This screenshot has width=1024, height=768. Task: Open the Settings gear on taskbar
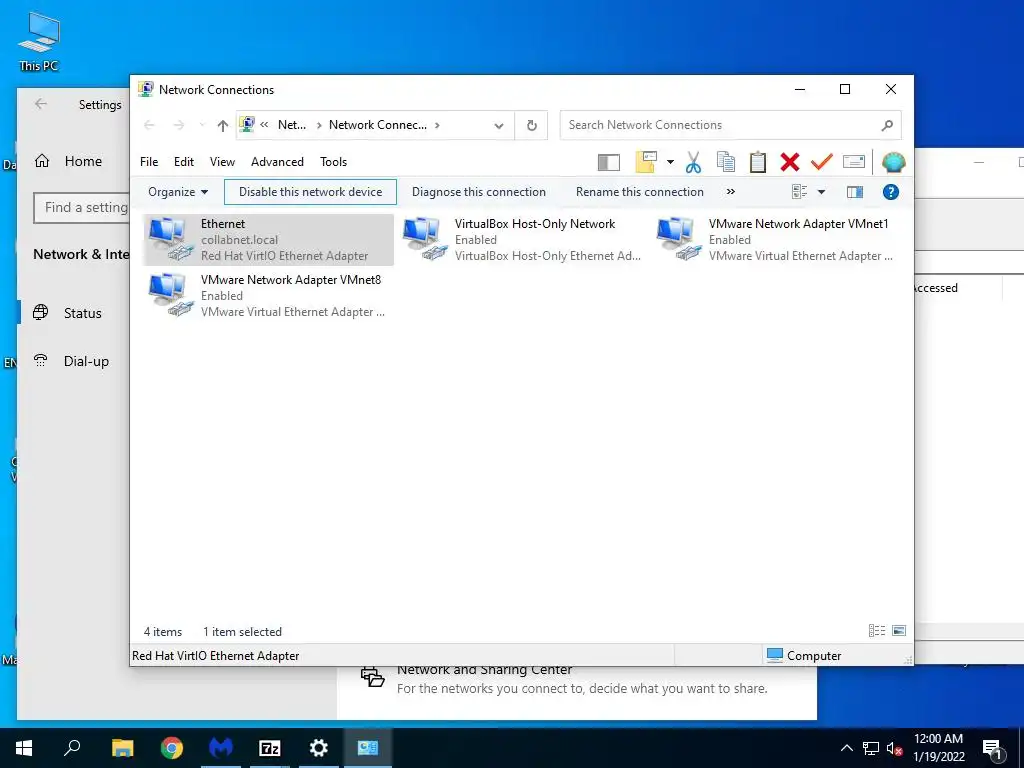319,748
